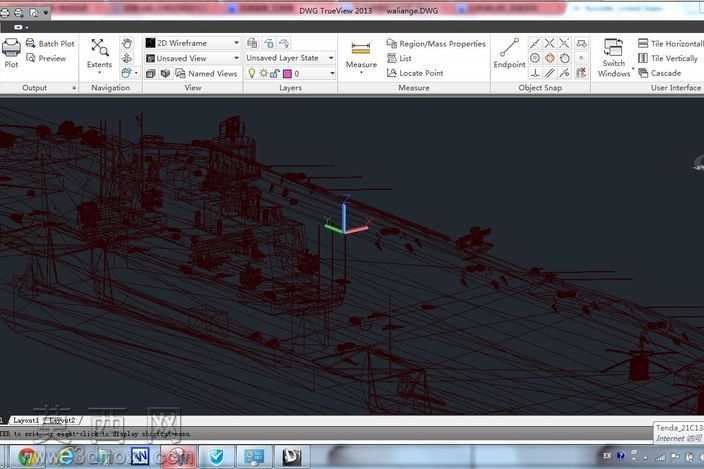Open the Word taskbar icon
The height and width of the screenshot is (469, 704).
[140, 457]
